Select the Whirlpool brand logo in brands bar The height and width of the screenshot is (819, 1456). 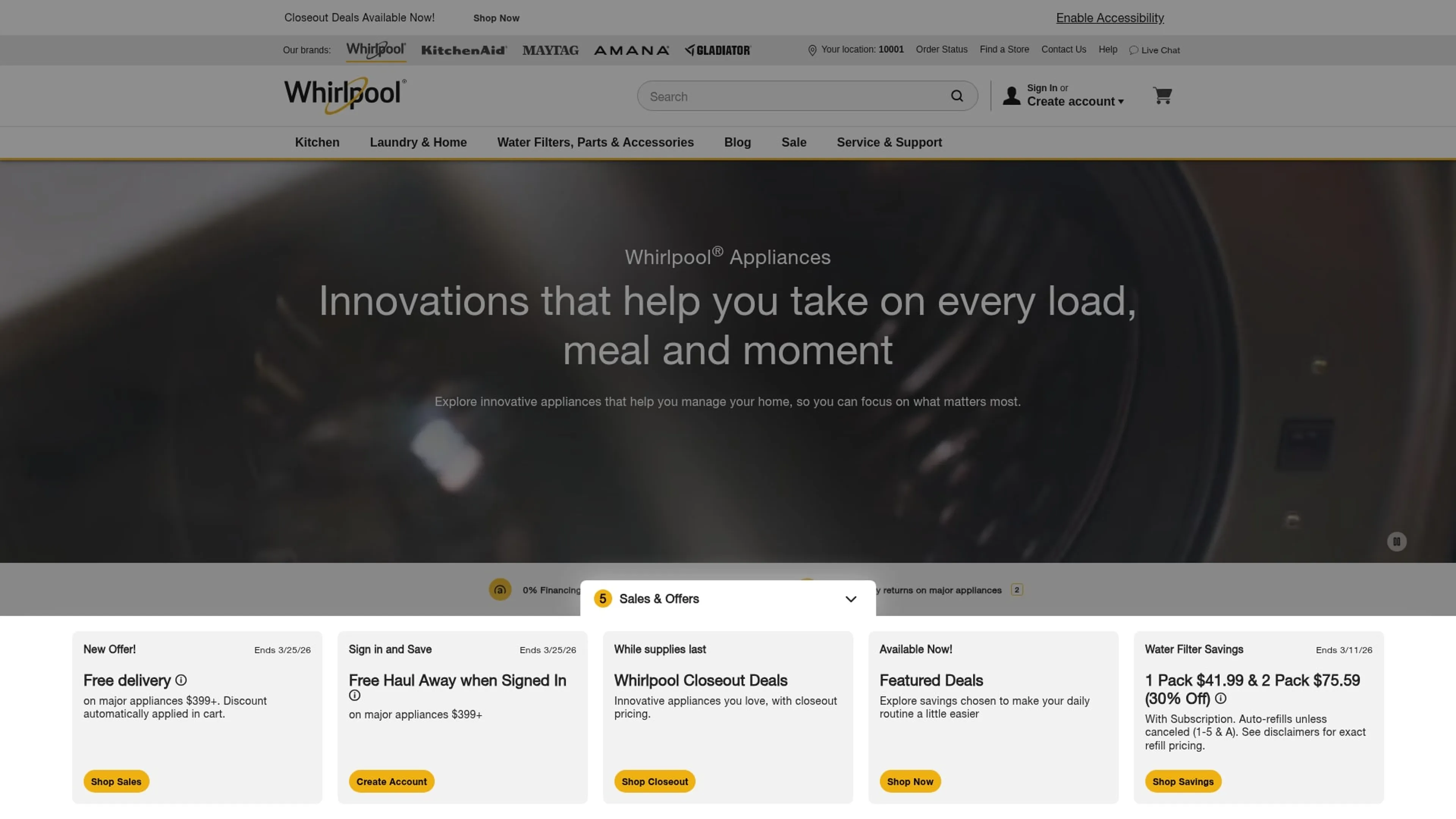[376, 50]
